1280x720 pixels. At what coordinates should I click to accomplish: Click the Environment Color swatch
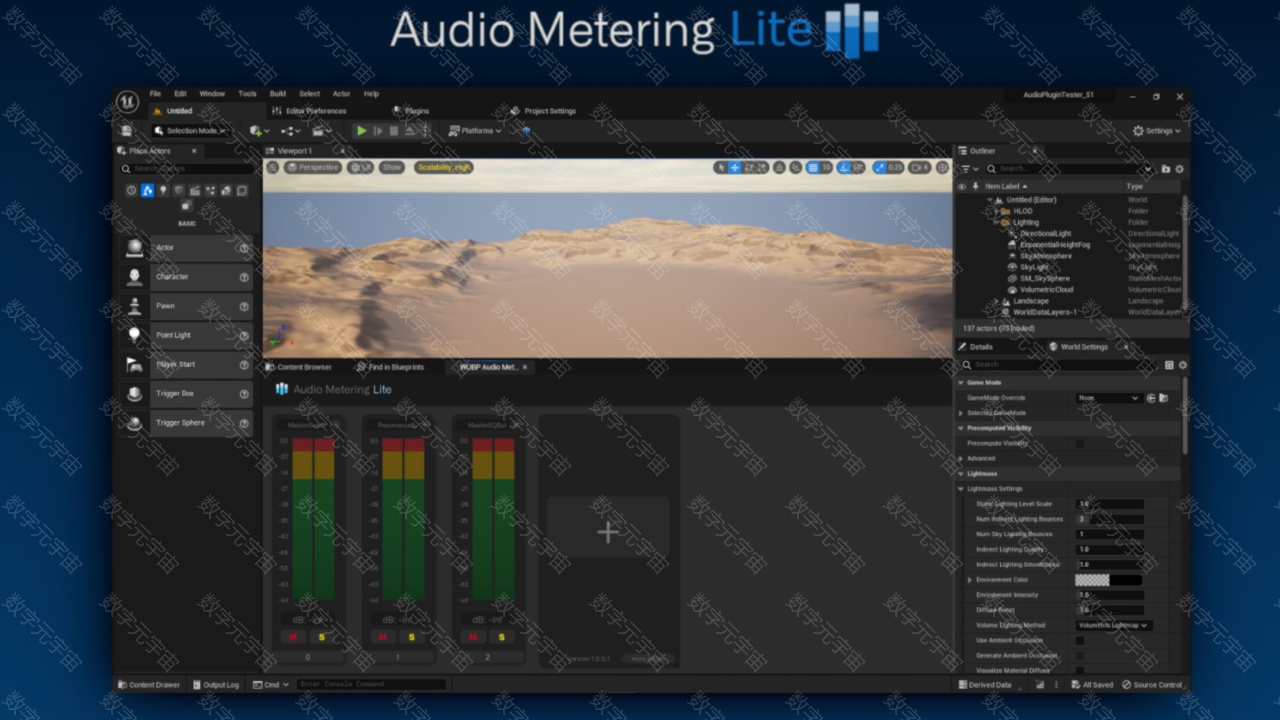pyautogui.click(x=1108, y=580)
